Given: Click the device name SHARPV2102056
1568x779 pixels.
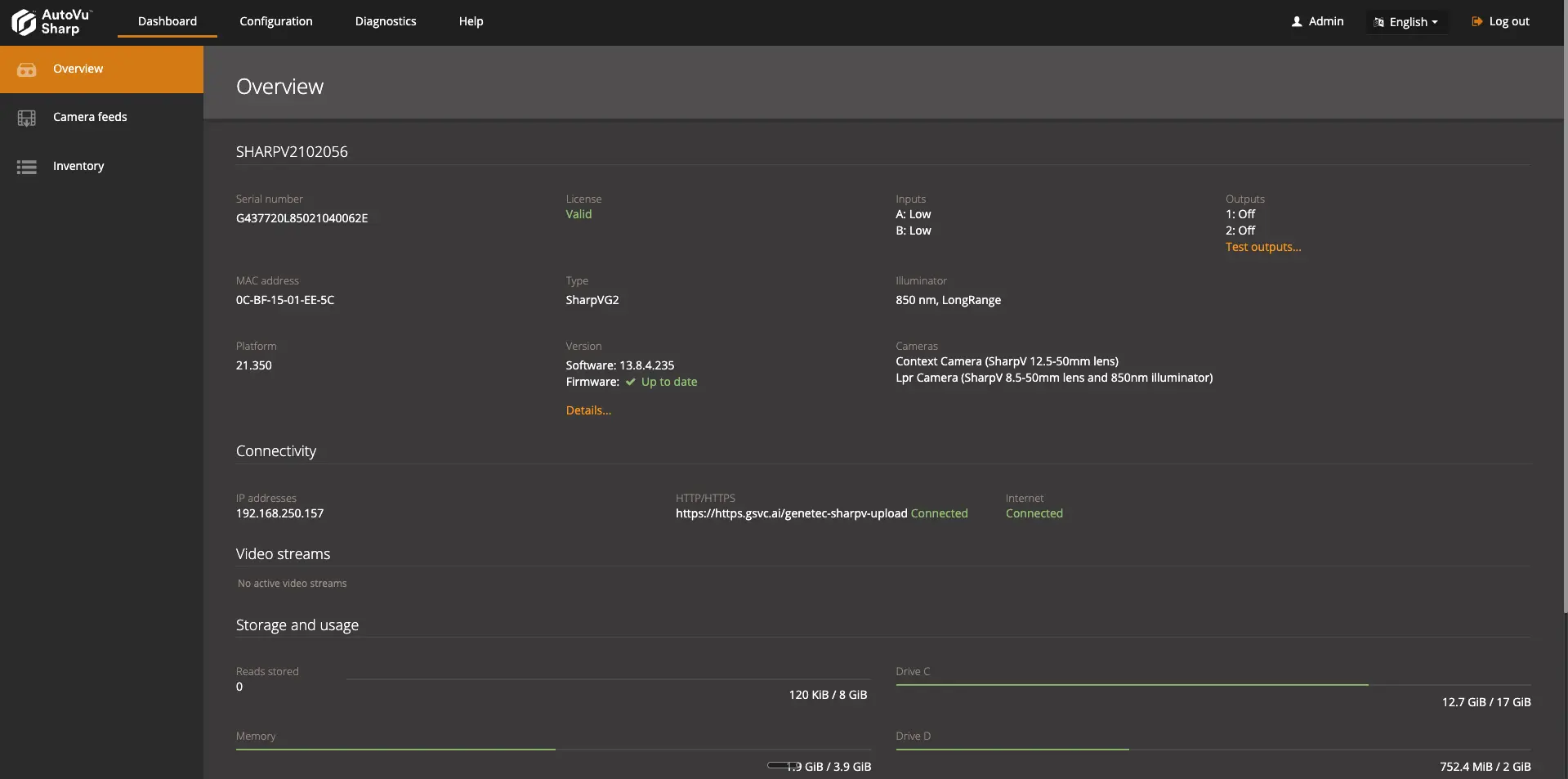Looking at the screenshot, I should click(x=292, y=152).
